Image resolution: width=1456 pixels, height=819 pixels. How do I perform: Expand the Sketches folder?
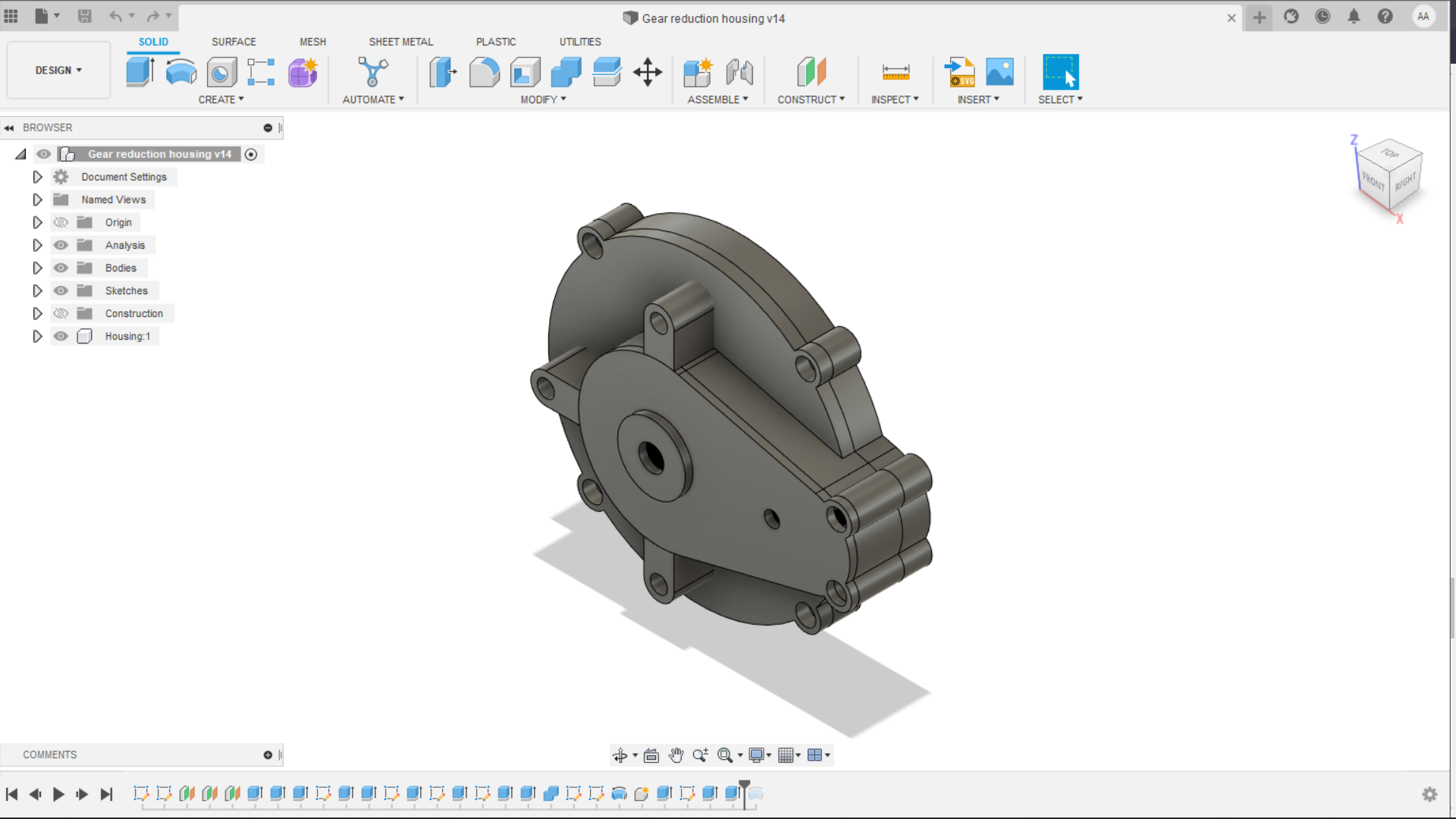click(x=37, y=290)
